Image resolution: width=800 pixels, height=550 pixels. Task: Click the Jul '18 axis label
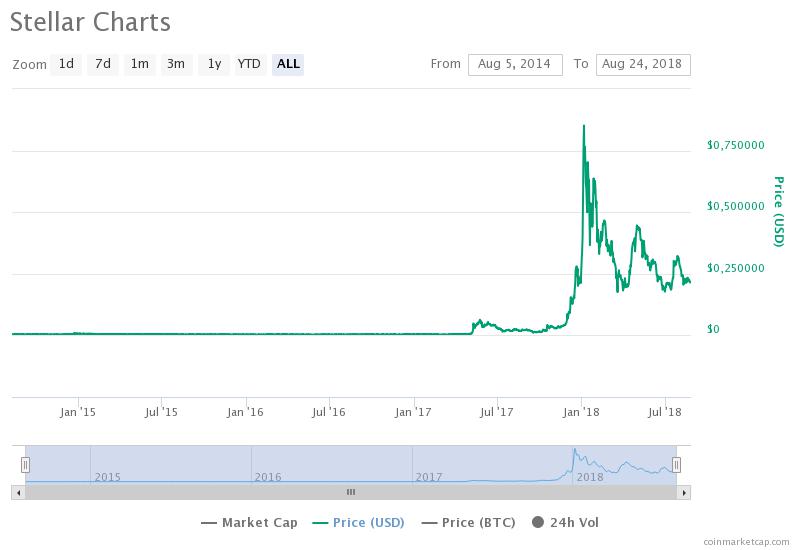pyautogui.click(x=665, y=412)
